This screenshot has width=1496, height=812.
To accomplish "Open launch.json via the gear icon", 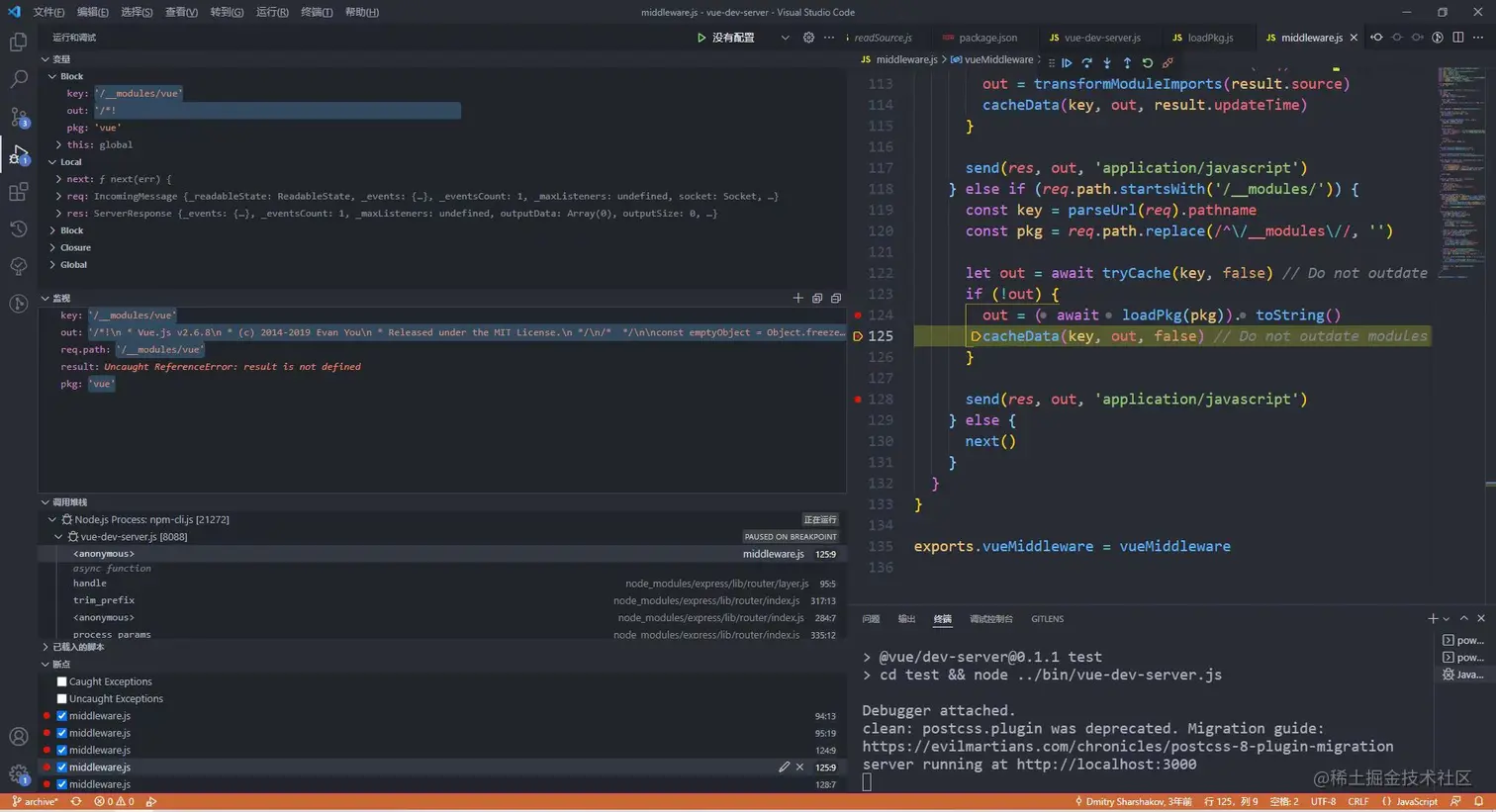I will coord(808,38).
